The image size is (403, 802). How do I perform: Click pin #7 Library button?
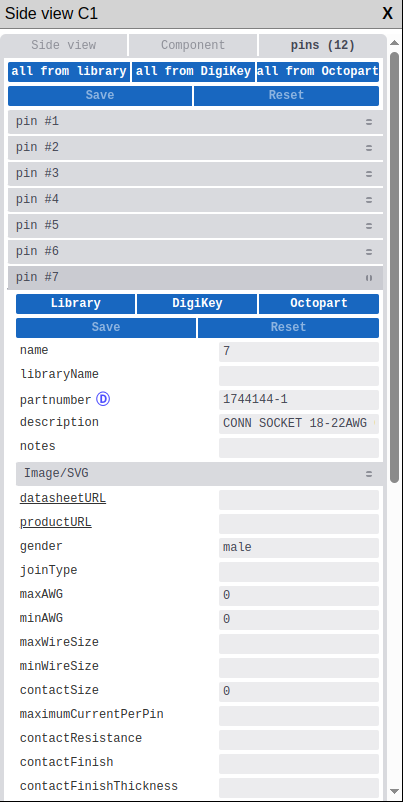click(x=76, y=304)
